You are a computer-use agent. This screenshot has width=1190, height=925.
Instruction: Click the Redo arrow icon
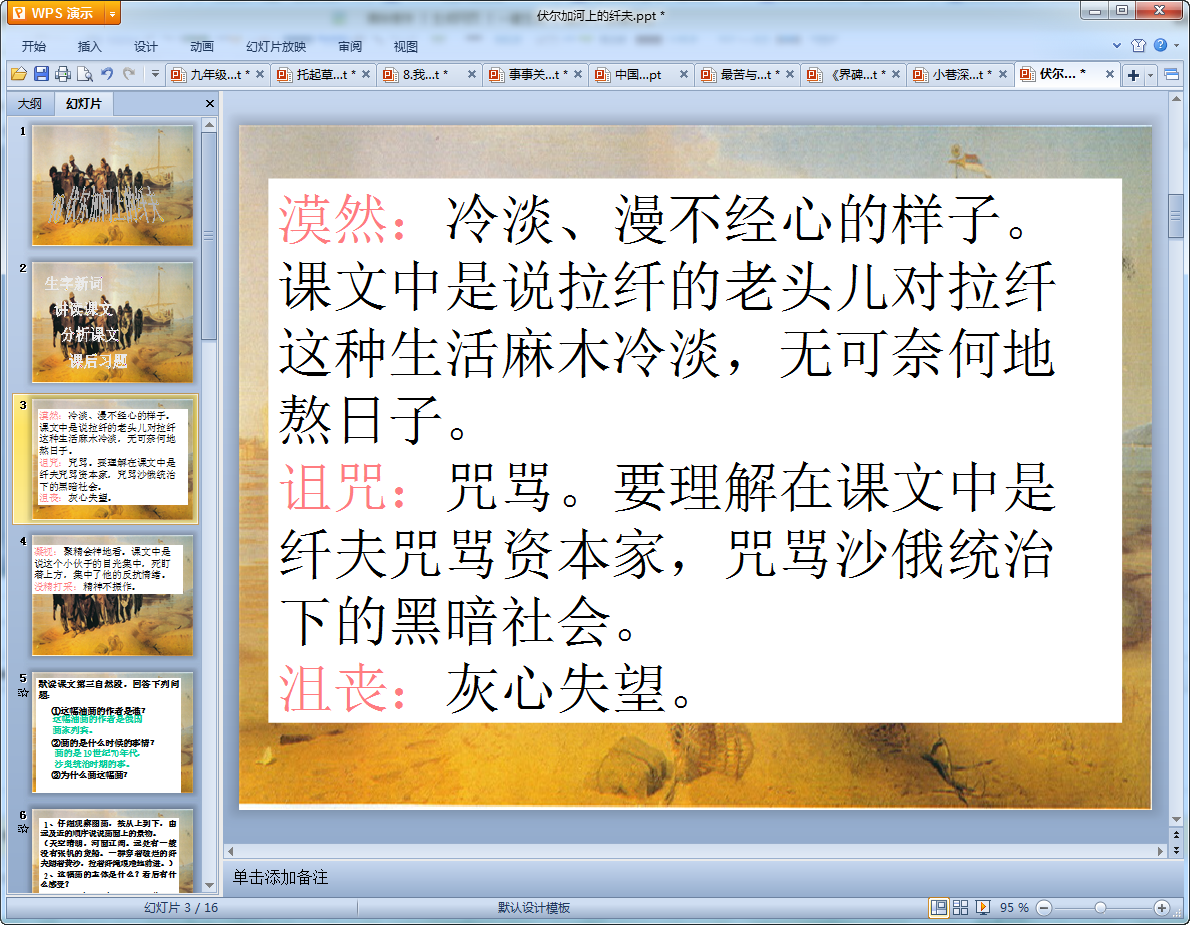(129, 74)
